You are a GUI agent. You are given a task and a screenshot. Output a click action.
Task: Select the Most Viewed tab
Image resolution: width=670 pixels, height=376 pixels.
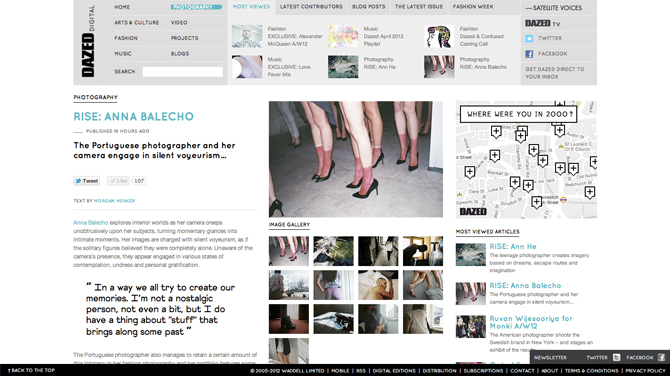point(251,7)
